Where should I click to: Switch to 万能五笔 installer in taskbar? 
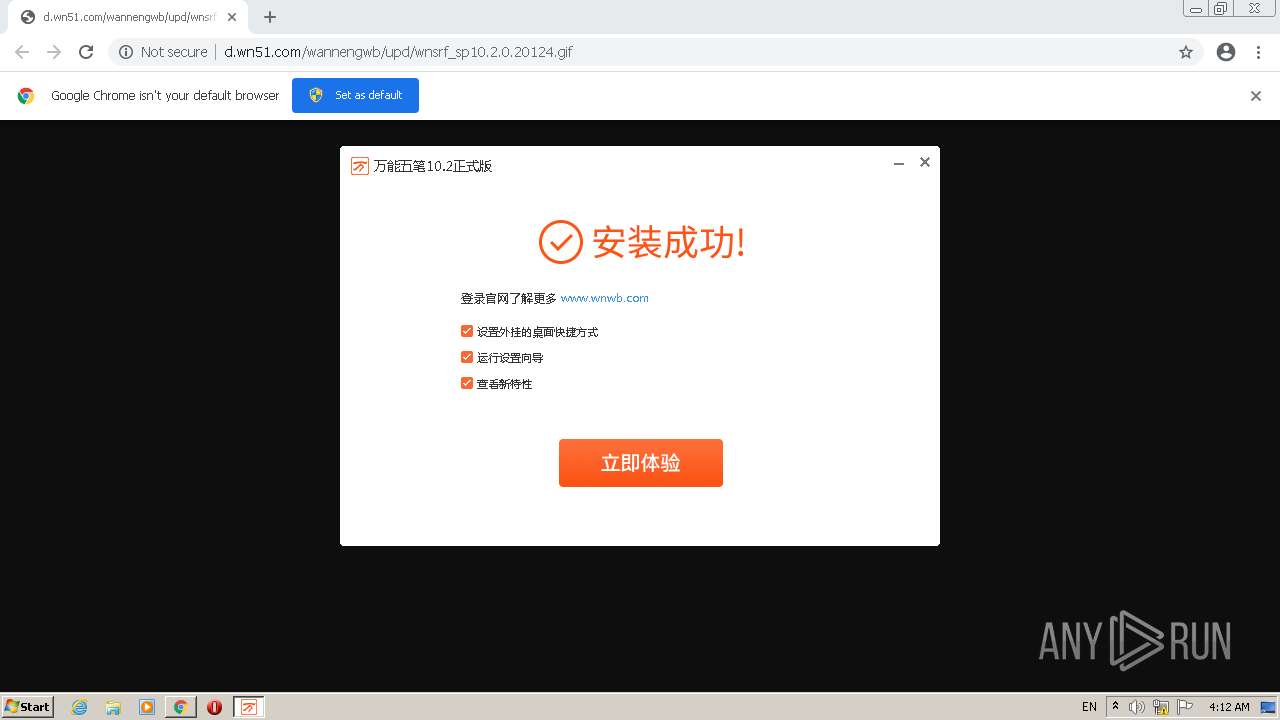[x=249, y=707]
